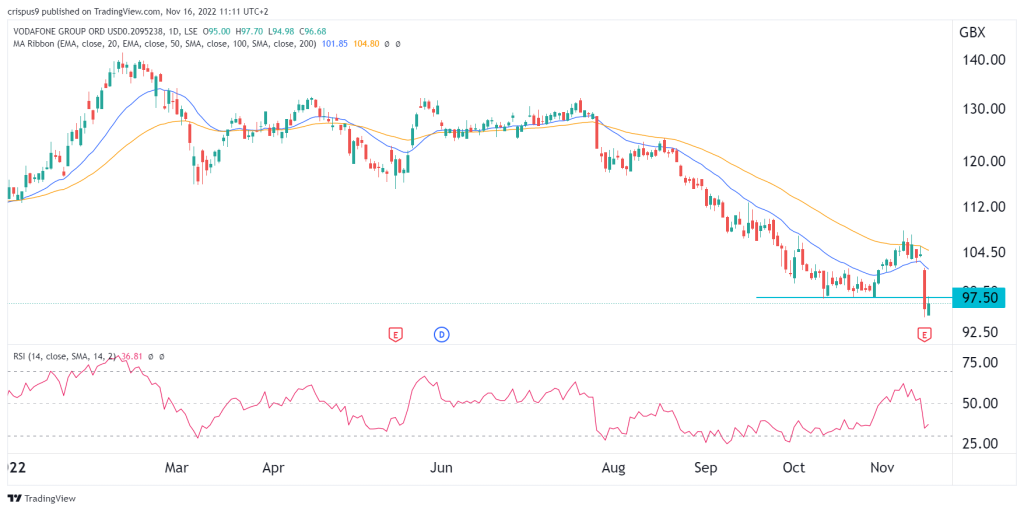Click the blue dividend marker D
Image resolution: width=1024 pixels, height=511 pixels.
pos(441,335)
